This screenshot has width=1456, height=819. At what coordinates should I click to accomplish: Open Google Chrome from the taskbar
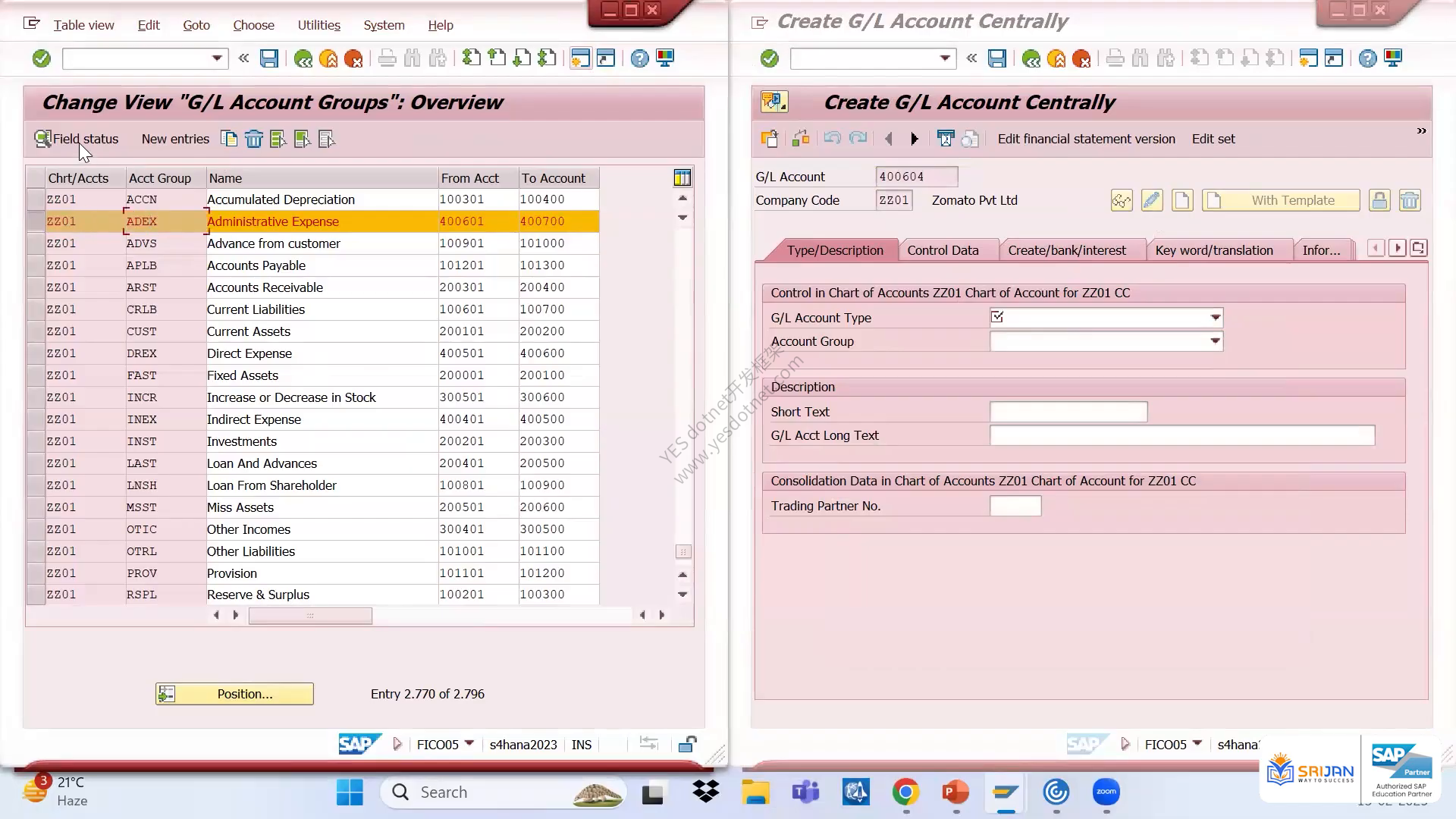pos(905,792)
